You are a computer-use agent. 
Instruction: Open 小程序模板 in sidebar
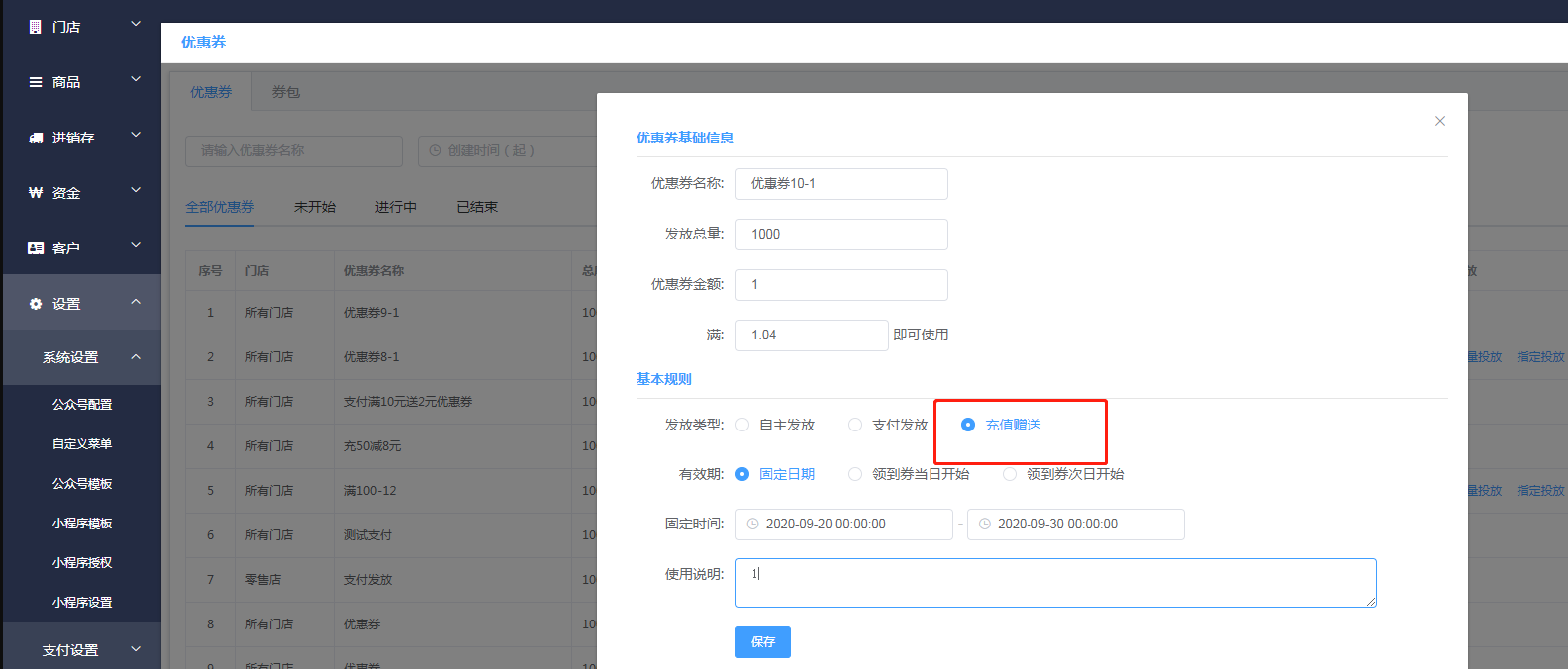click(82, 524)
